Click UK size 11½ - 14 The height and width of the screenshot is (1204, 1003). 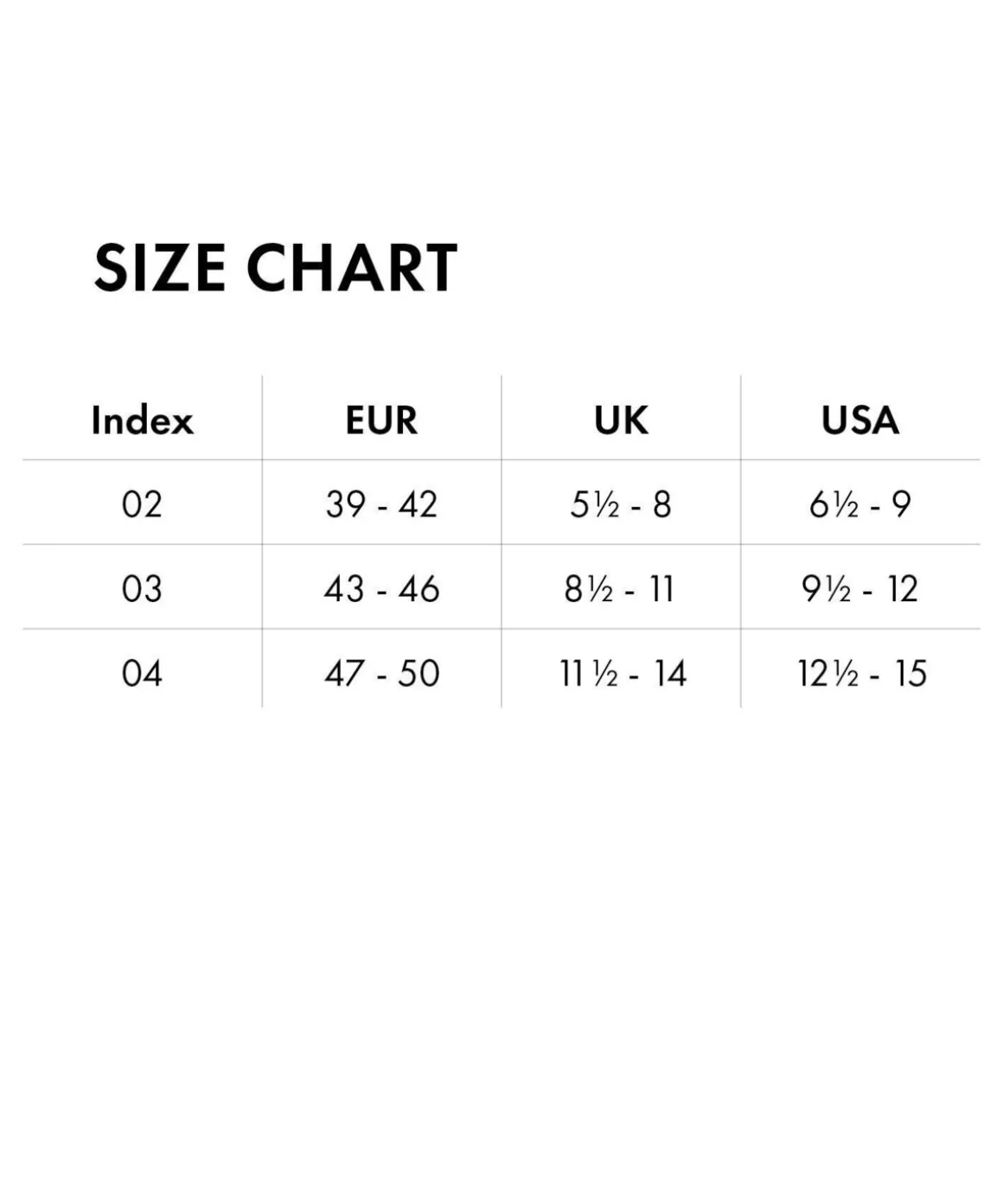pyautogui.click(x=623, y=673)
